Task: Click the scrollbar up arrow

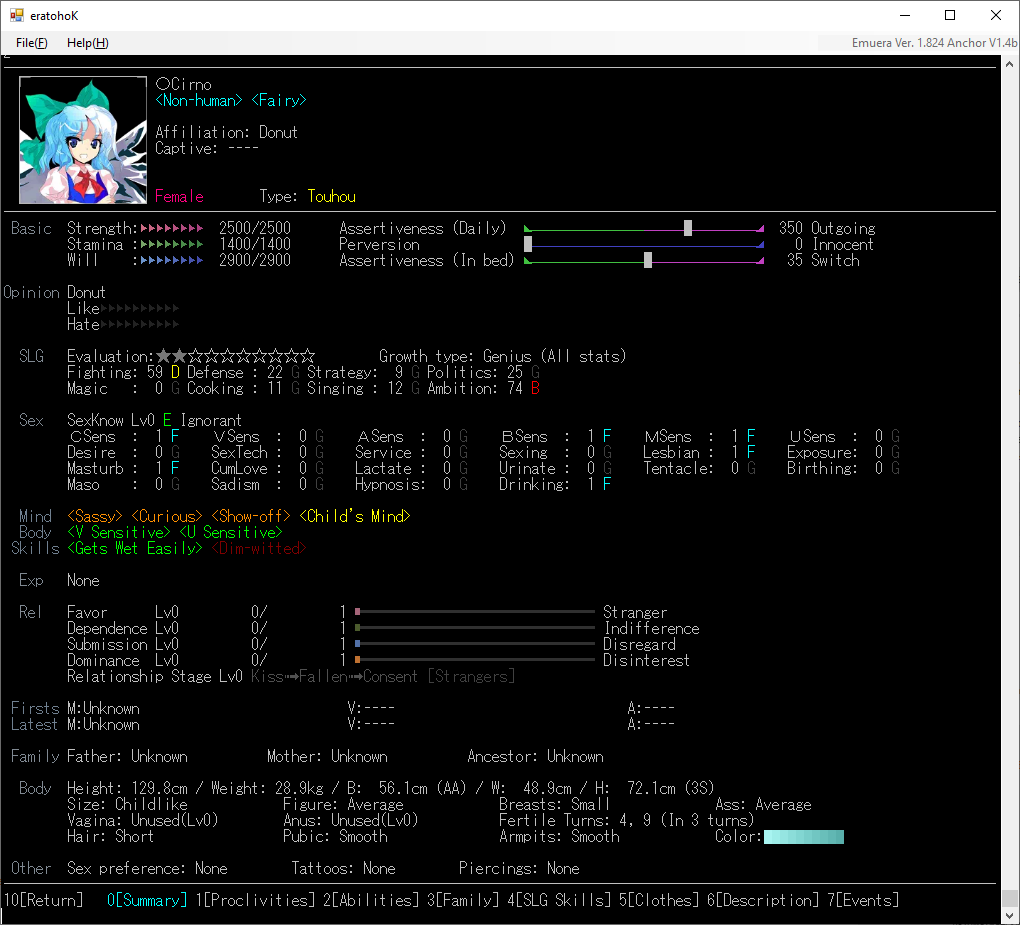Action: (x=1010, y=64)
